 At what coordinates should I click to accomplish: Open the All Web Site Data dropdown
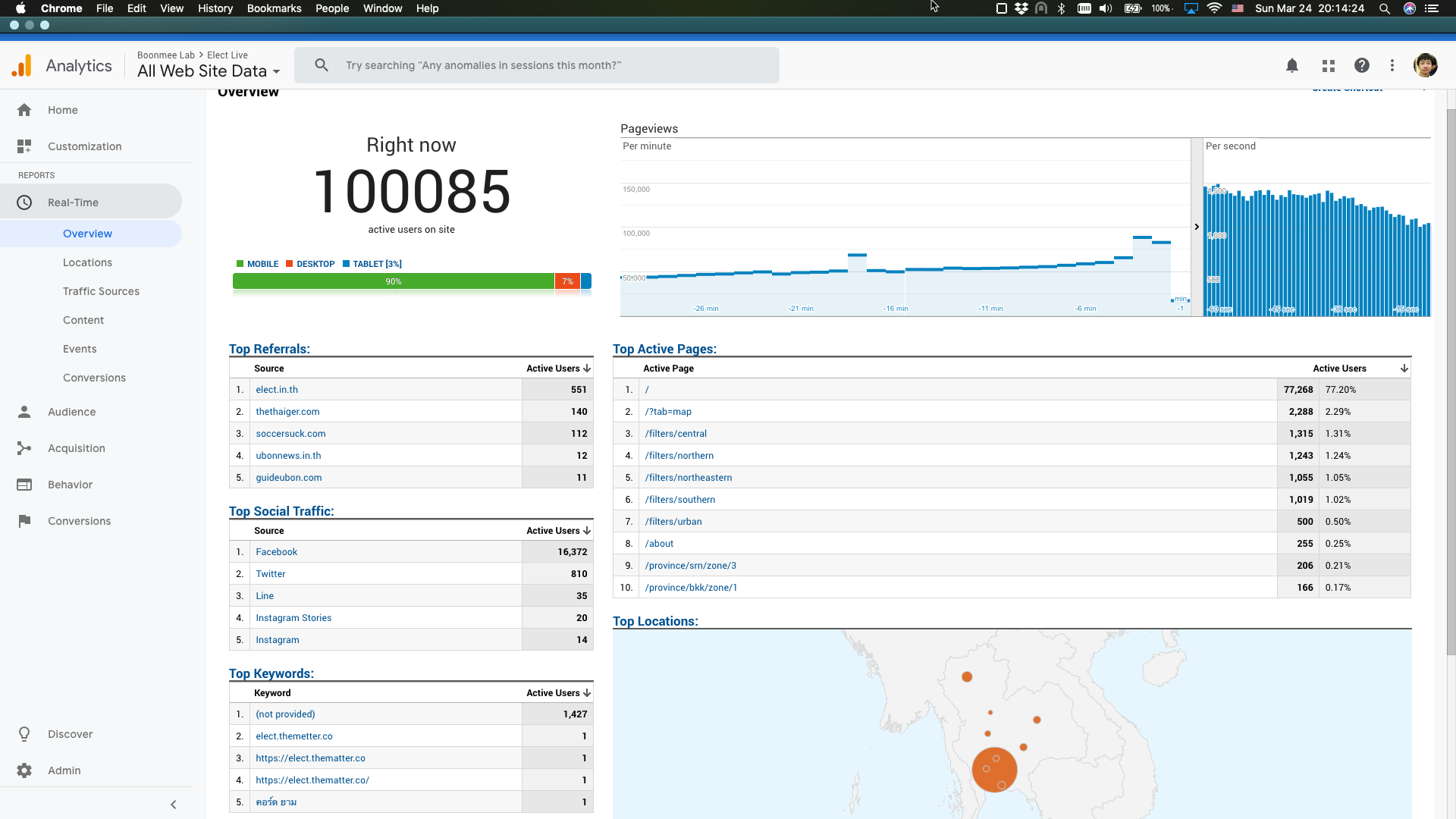[x=209, y=71]
